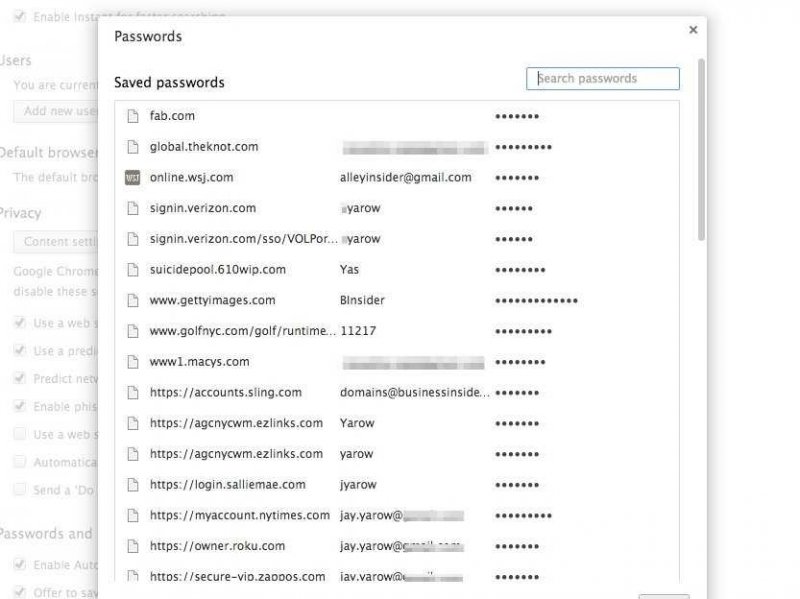The width and height of the screenshot is (800, 599).
Task: Click the page icon next to login.salliemae.com
Action: [132, 485]
